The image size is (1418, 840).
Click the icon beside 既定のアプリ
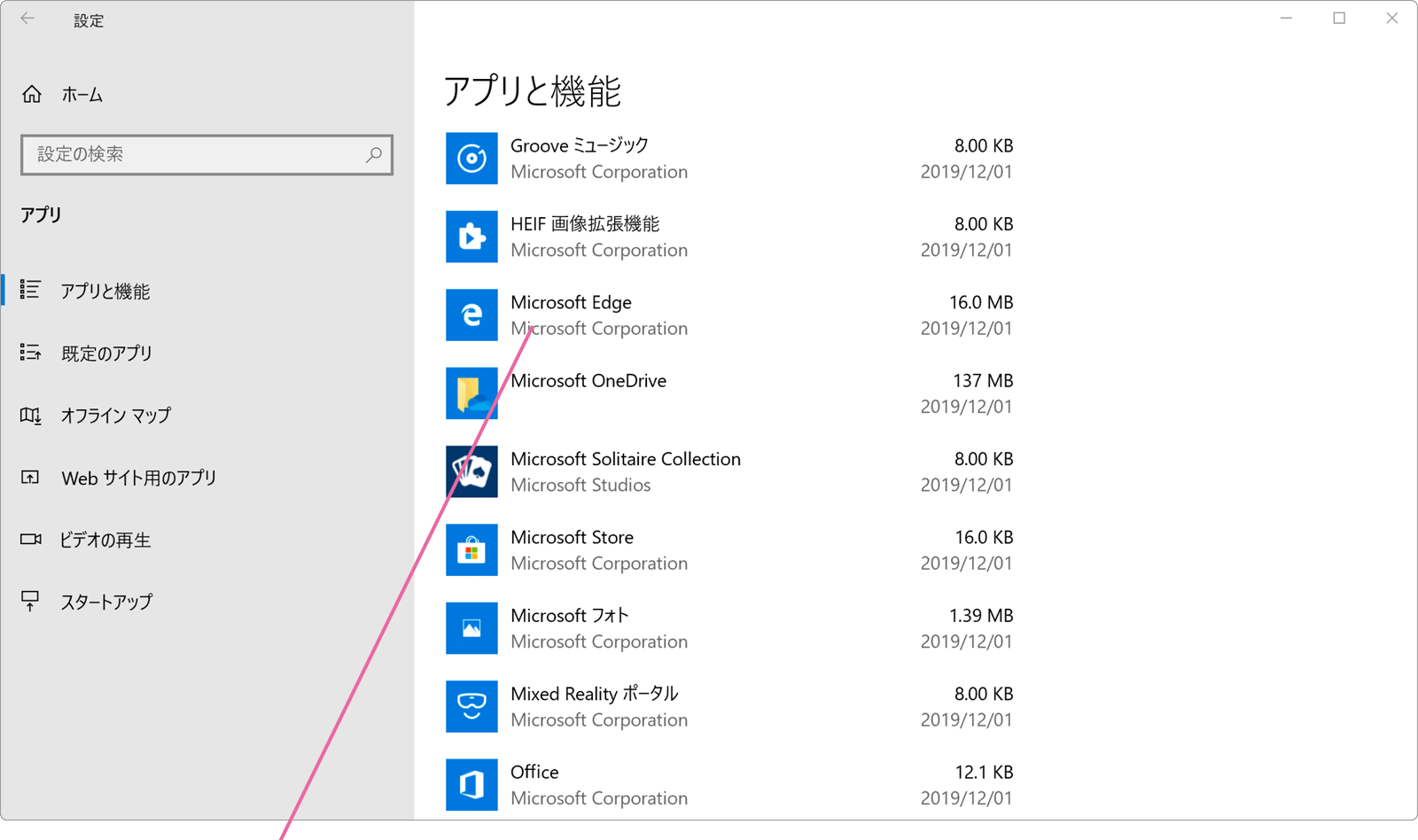[x=31, y=353]
